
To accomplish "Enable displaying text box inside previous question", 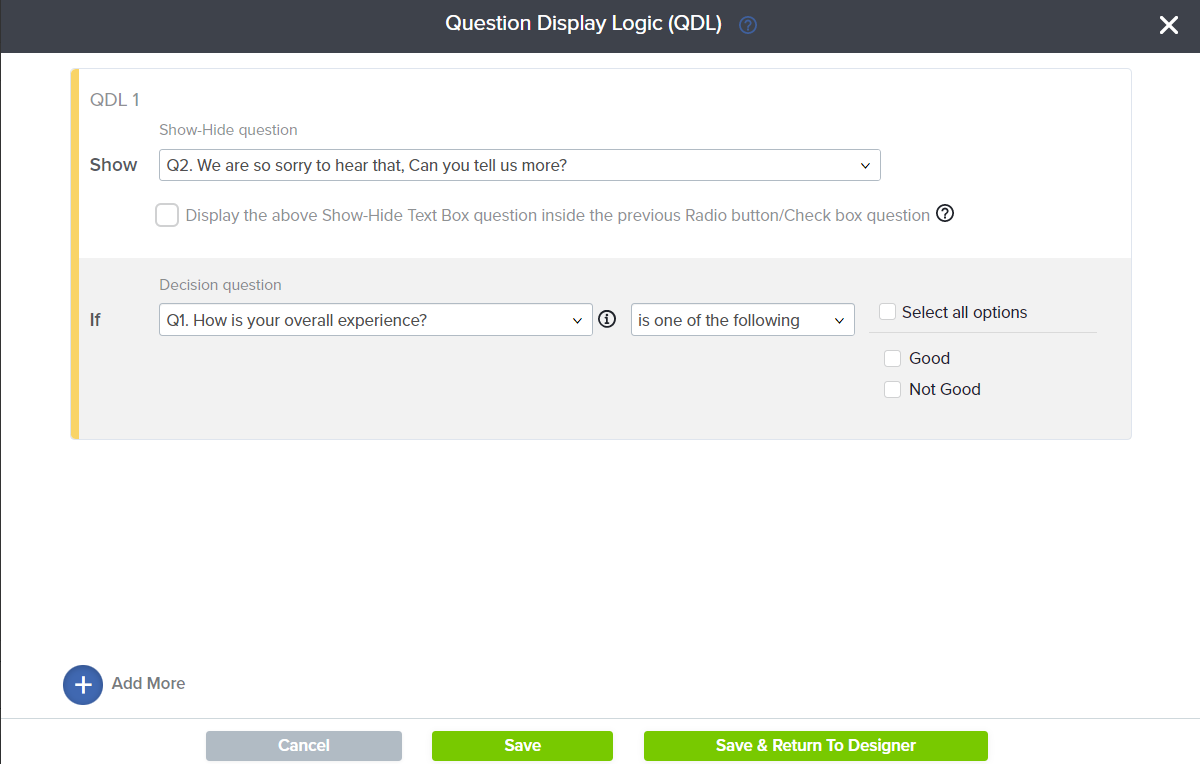I will [x=167, y=215].
